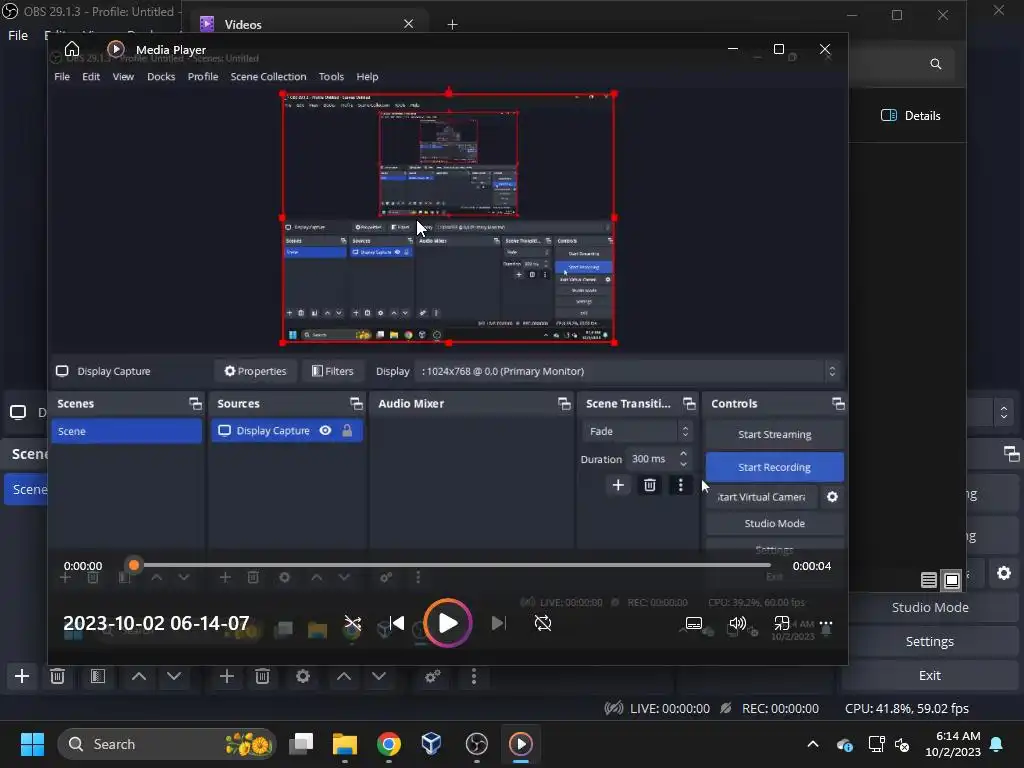
Task: Open the Display 1024x768 dropdown in video
Action: [x=628, y=371]
